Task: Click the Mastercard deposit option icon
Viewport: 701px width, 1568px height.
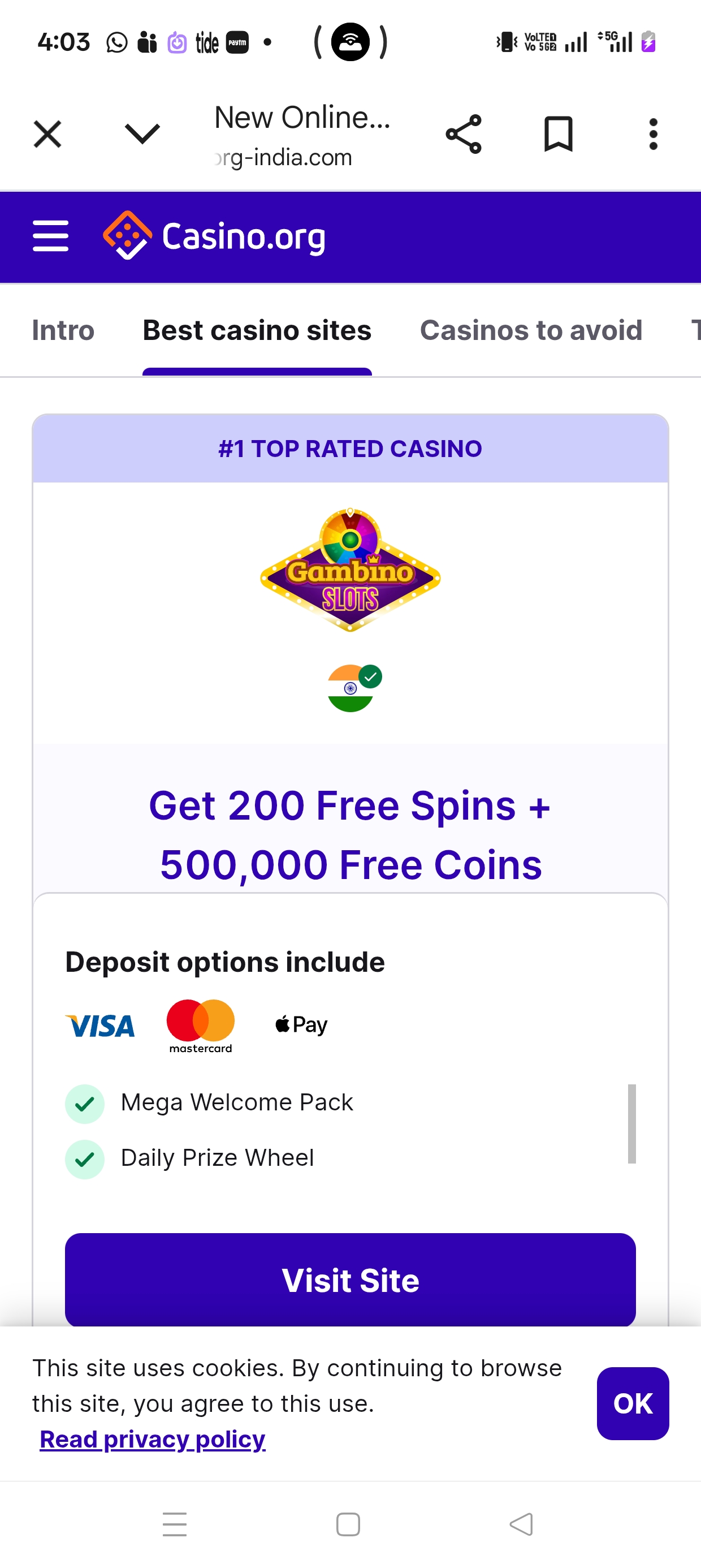Action: [x=200, y=1026]
